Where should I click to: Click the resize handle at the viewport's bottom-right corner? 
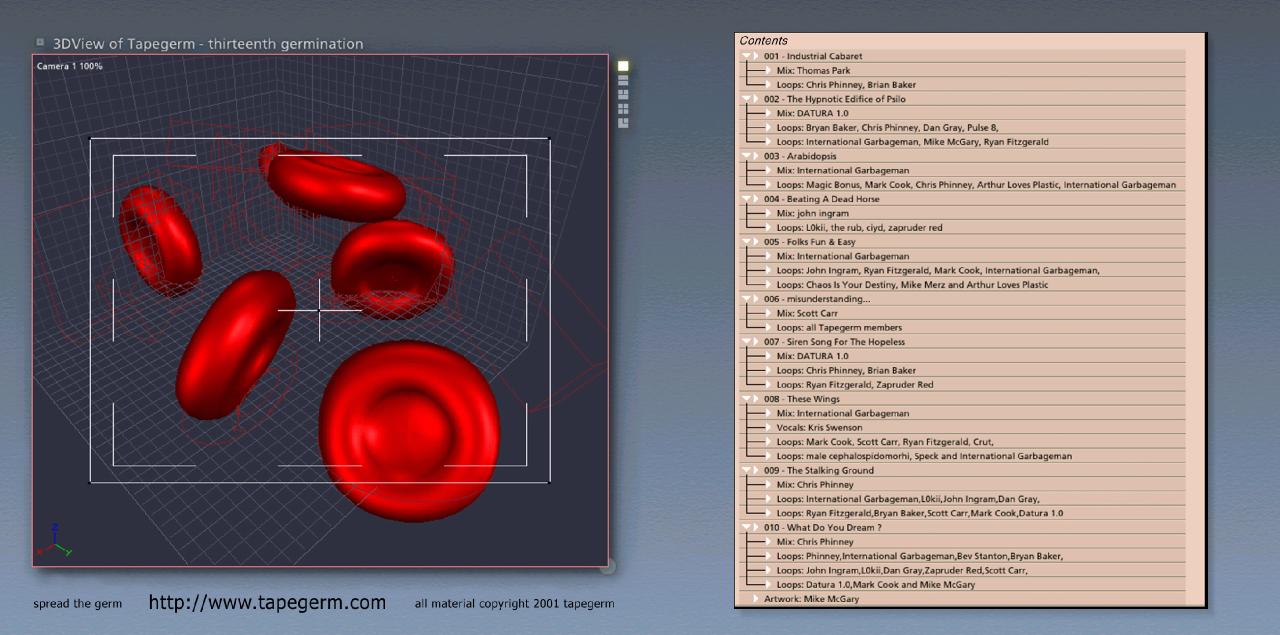click(x=607, y=567)
